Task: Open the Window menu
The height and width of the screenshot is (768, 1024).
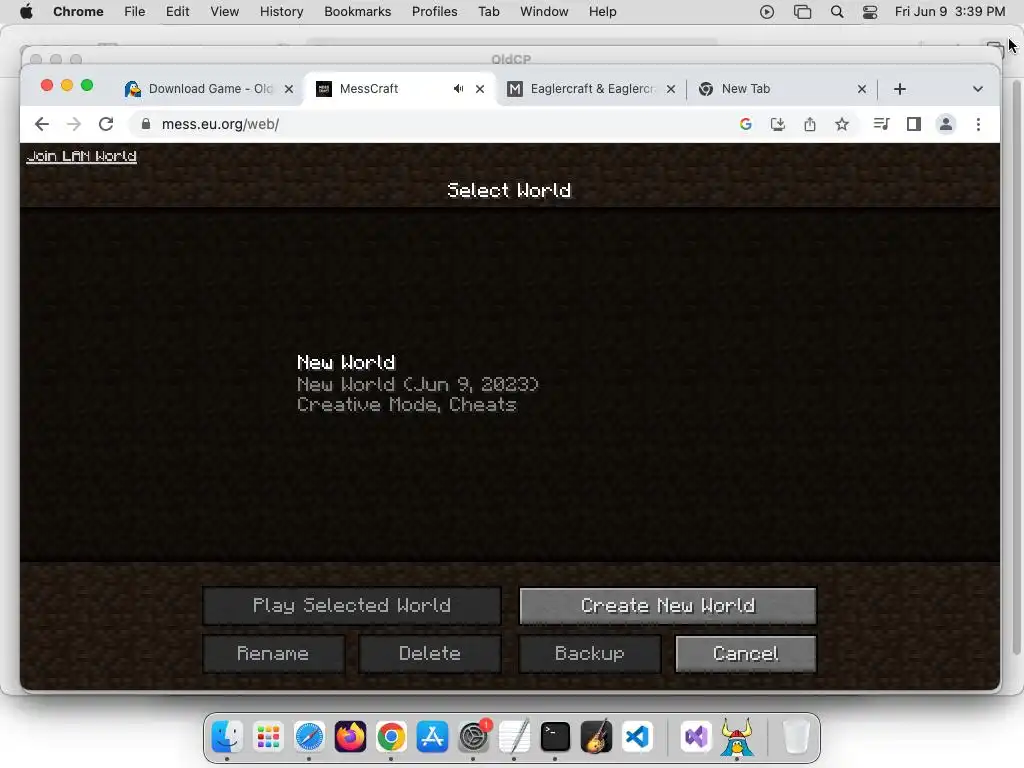Action: coord(544,12)
